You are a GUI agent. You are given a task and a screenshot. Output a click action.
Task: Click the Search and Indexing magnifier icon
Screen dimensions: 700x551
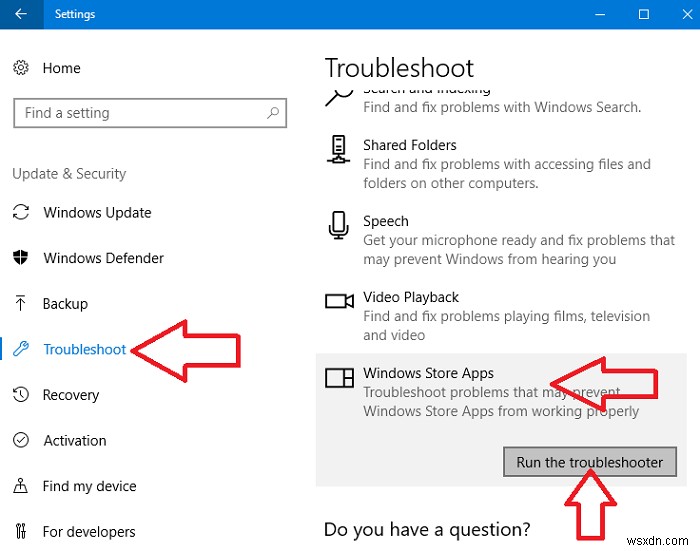coord(338,96)
